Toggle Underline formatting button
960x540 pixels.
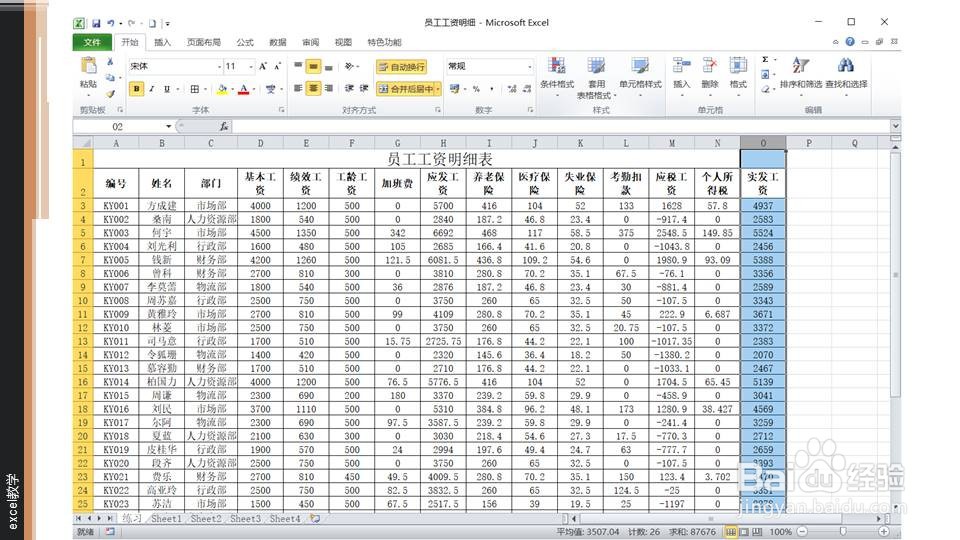[x=167, y=89]
